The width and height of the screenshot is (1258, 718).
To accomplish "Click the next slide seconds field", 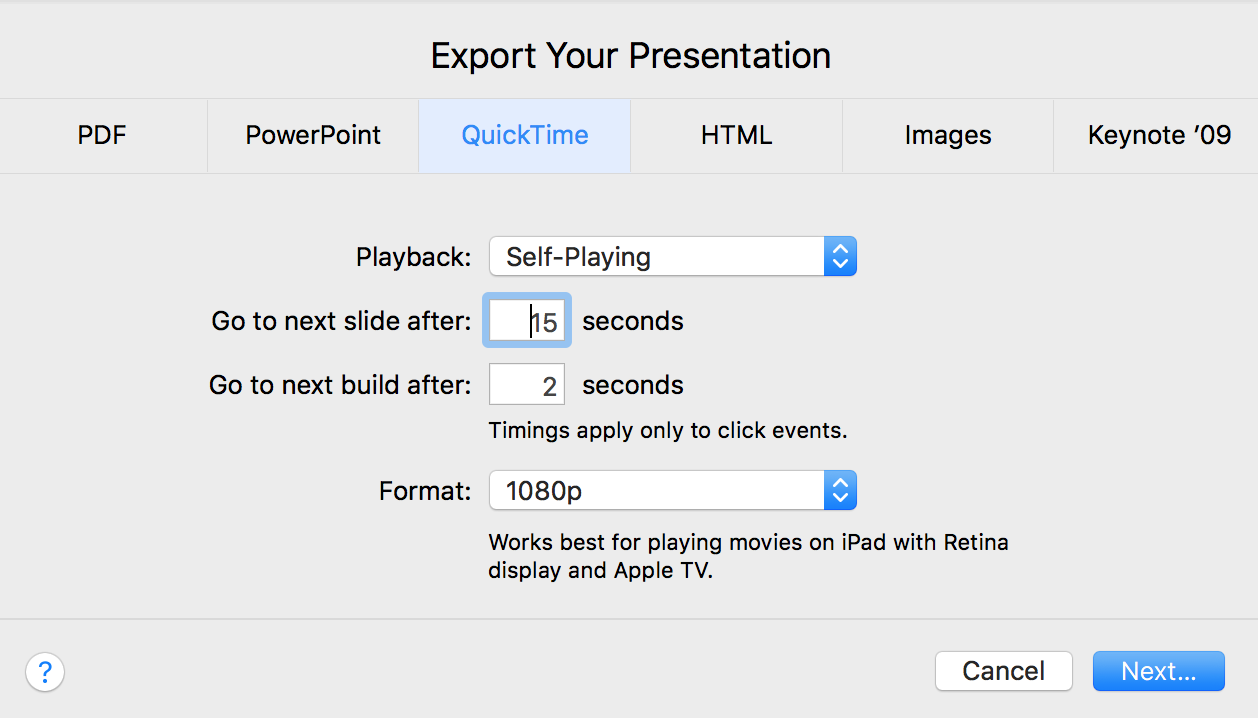I will (x=527, y=321).
